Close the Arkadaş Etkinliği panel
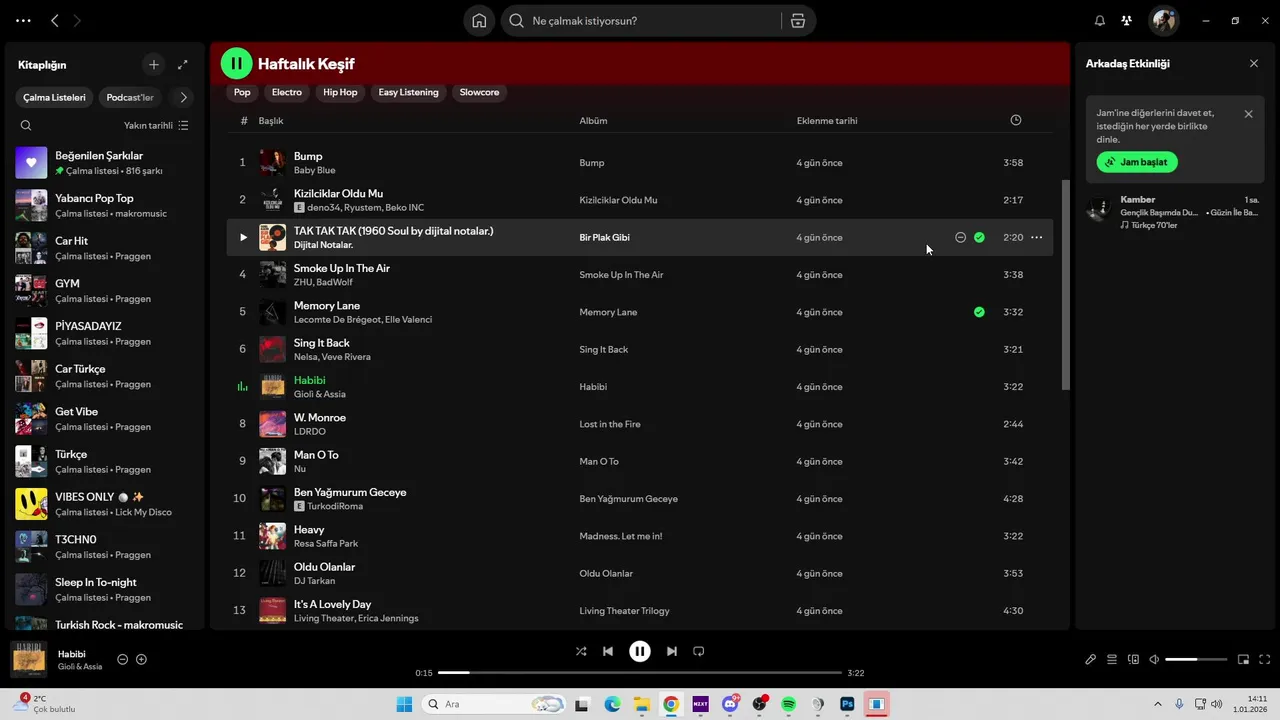Image resolution: width=1280 pixels, height=720 pixels. 1254,64
